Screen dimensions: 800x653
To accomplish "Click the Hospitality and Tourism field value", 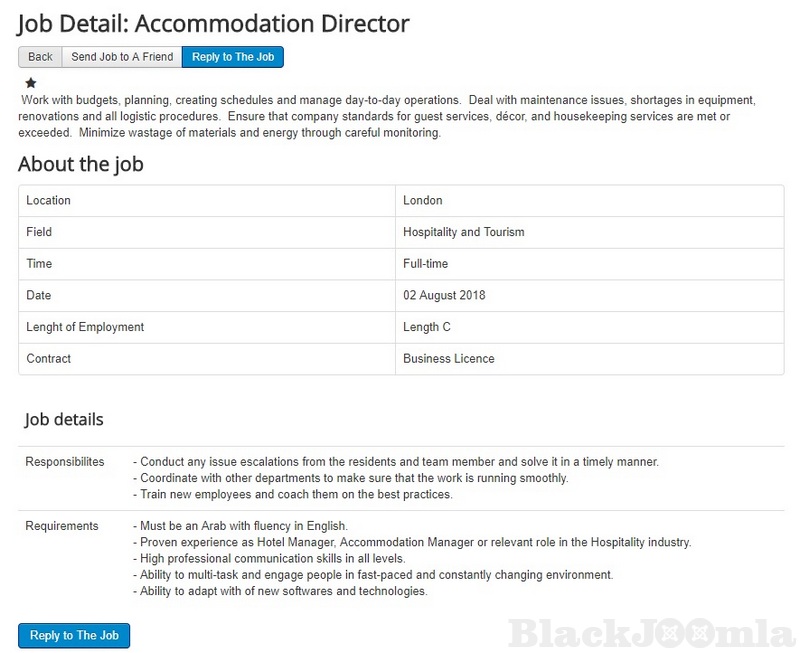I will (464, 232).
